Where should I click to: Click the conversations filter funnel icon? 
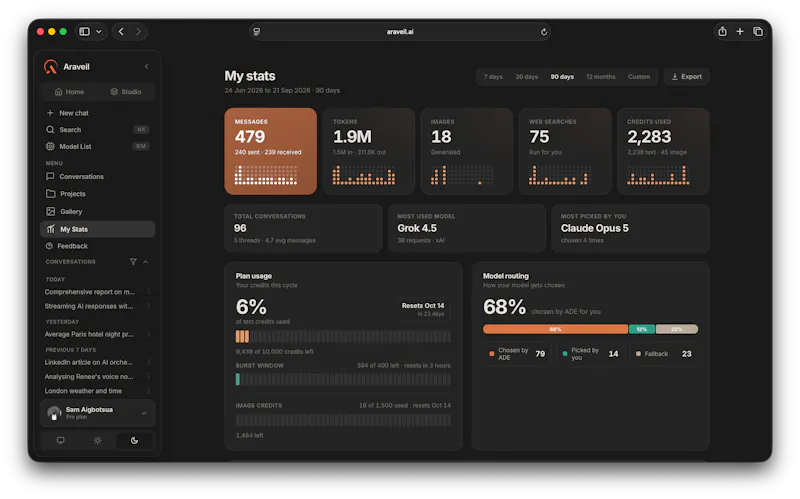[x=133, y=262]
